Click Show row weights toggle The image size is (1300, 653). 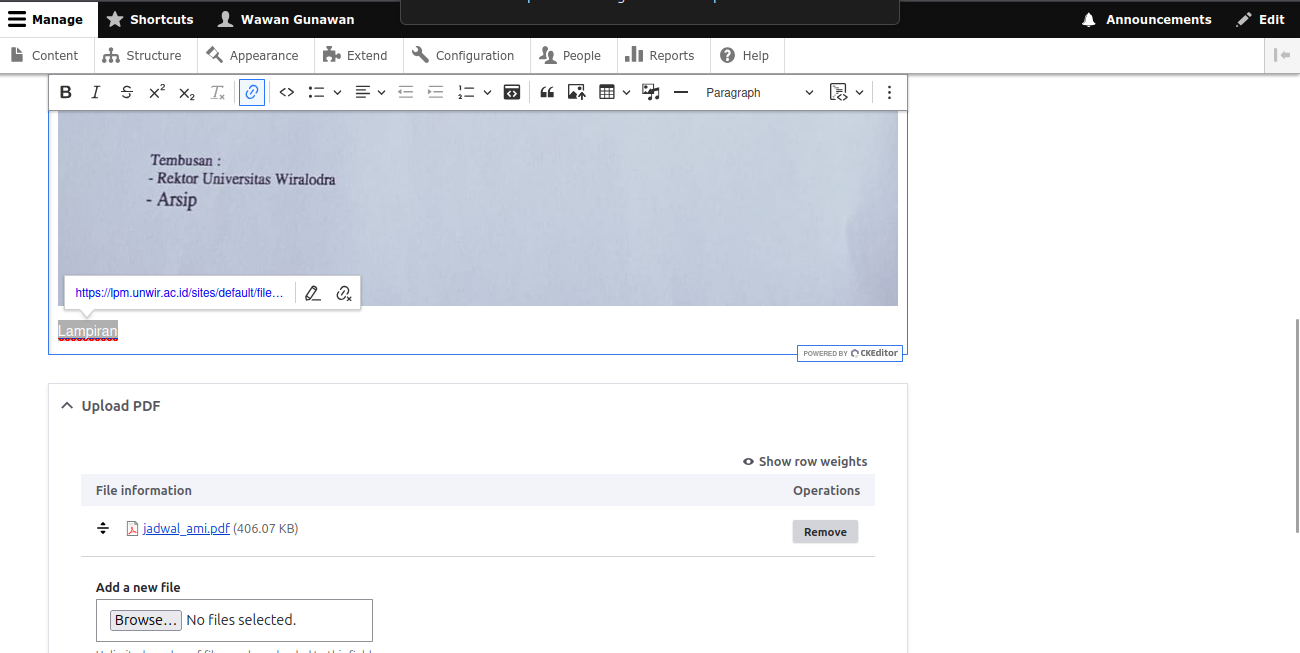(x=805, y=462)
